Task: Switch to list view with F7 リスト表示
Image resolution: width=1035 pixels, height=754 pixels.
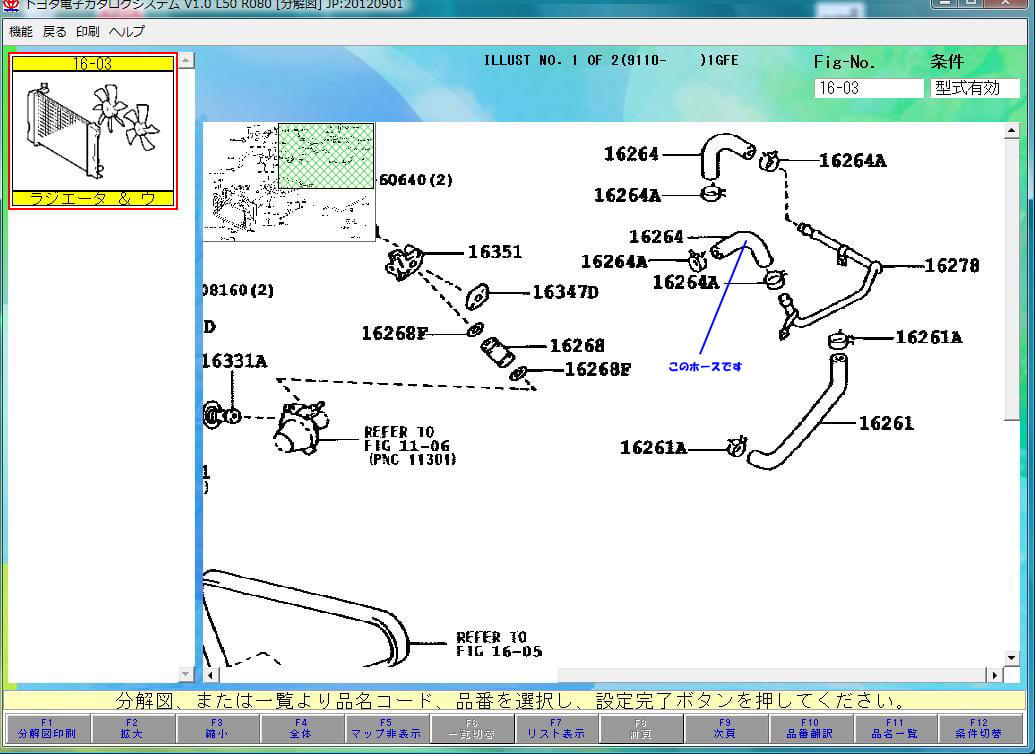Action: pyautogui.click(x=556, y=728)
